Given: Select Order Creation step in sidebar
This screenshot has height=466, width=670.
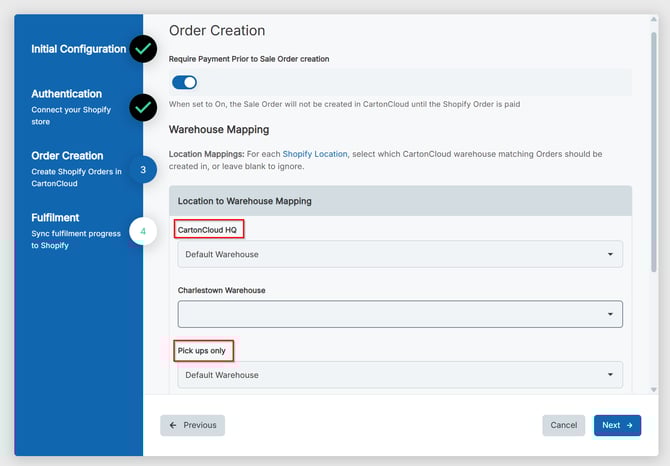Looking at the screenshot, I should tap(67, 156).
